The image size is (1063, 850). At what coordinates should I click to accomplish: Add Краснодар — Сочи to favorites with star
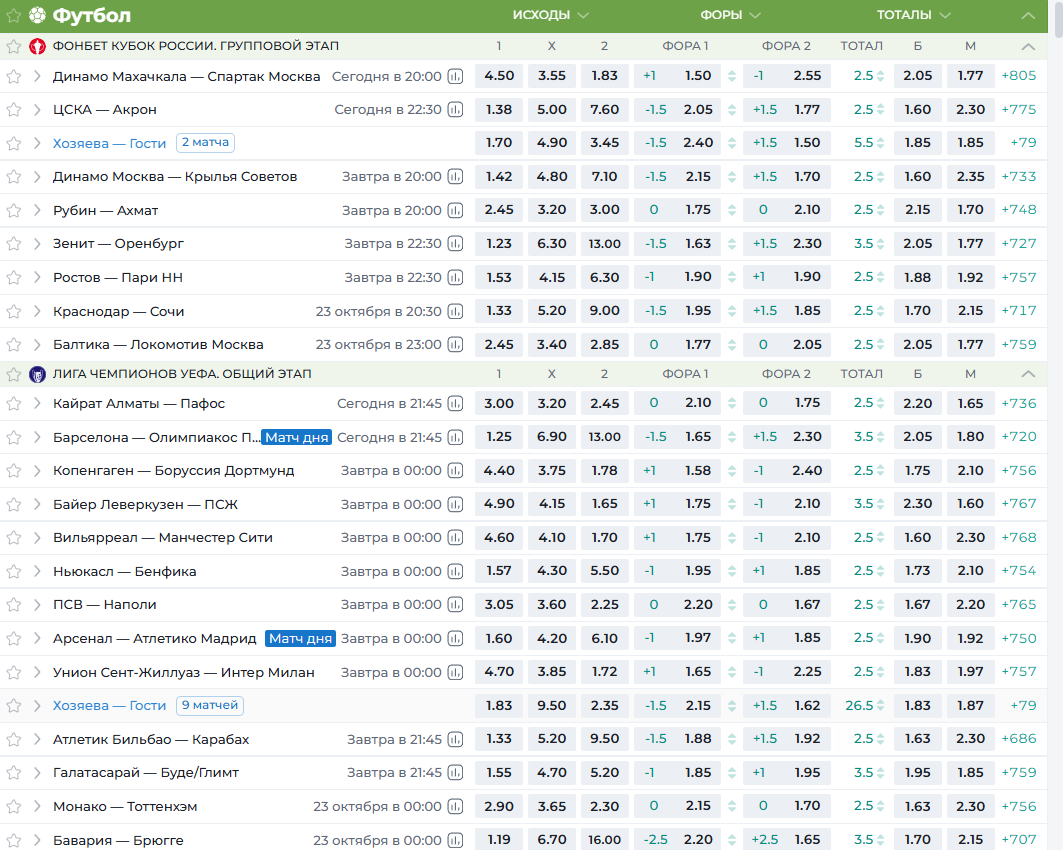pyautogui.click(x=14, y=312)
